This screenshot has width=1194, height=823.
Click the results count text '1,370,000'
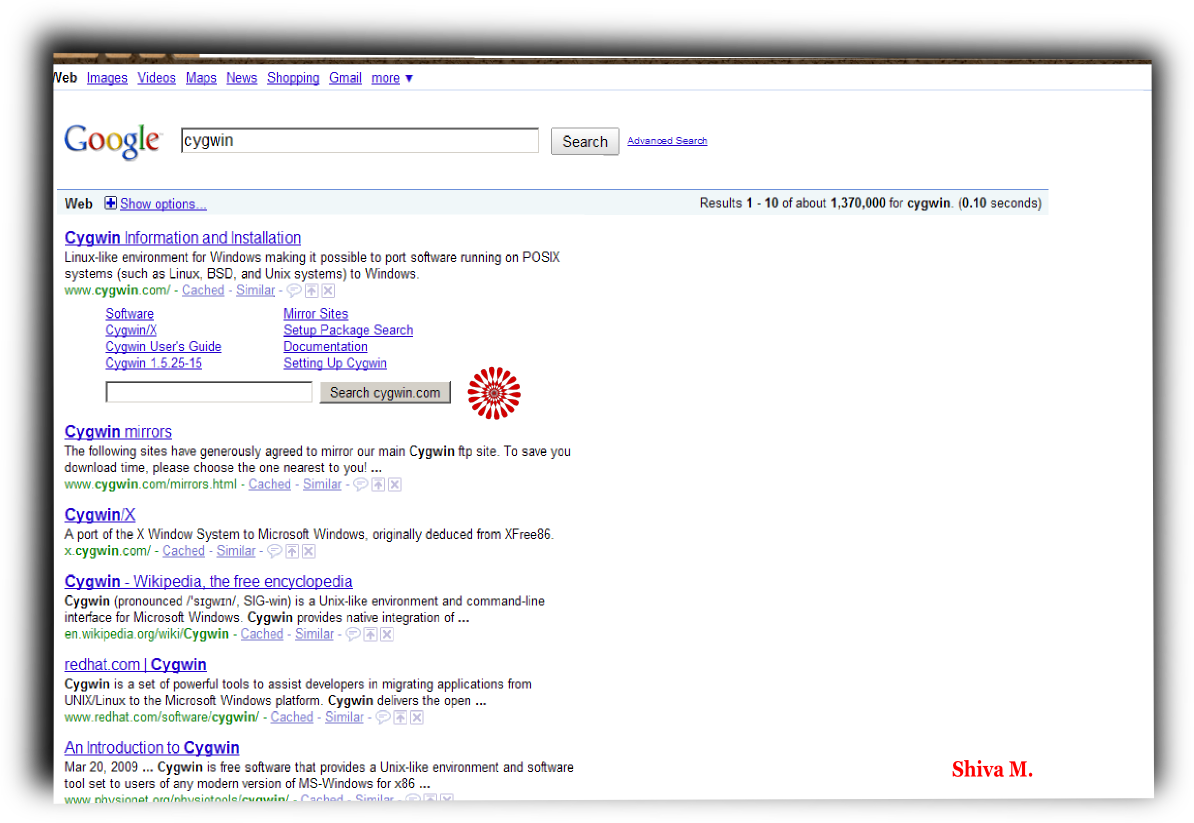click(x=858, y=203)
